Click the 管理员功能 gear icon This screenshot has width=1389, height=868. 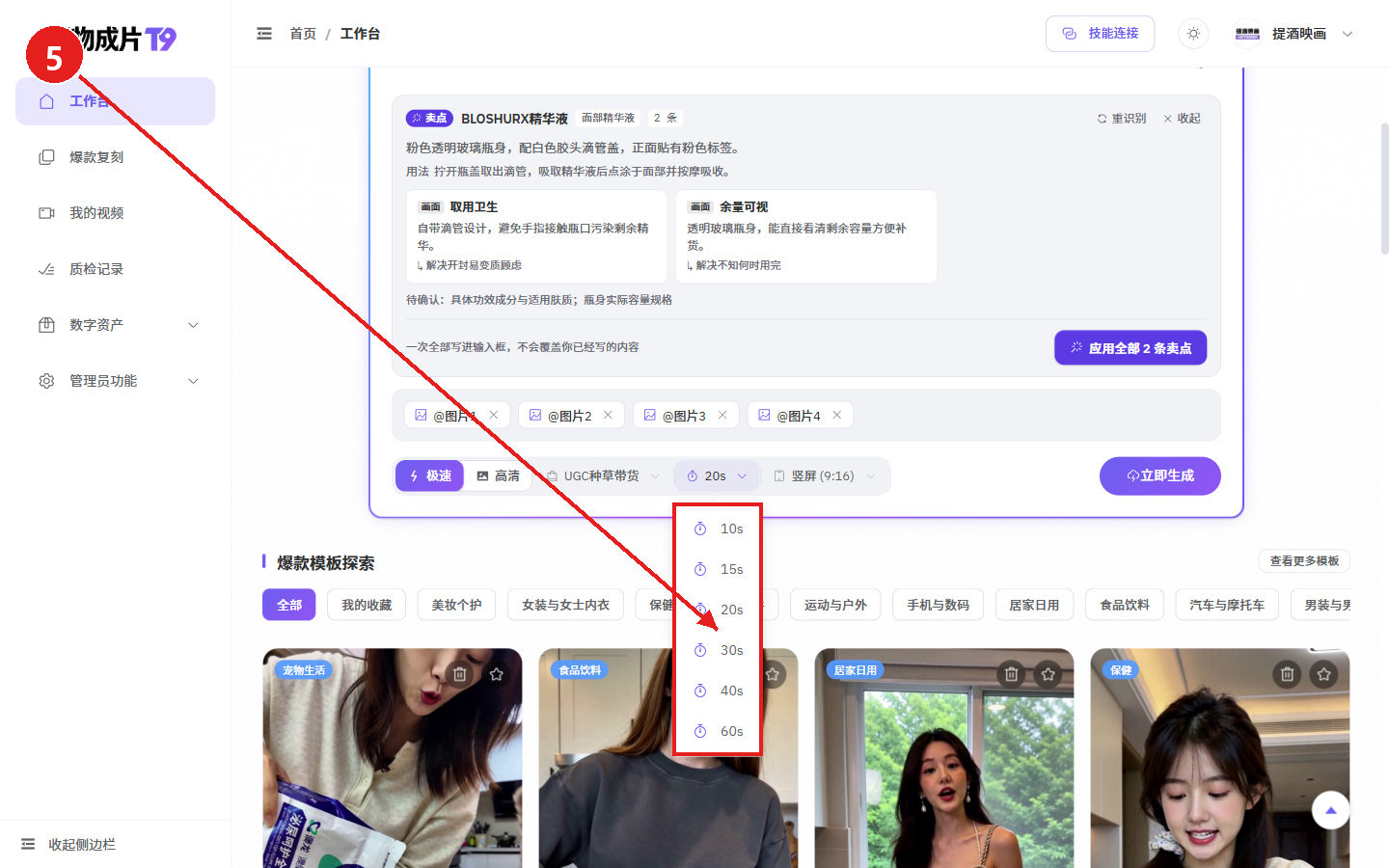pyautogui.click(x=46, y=381)
